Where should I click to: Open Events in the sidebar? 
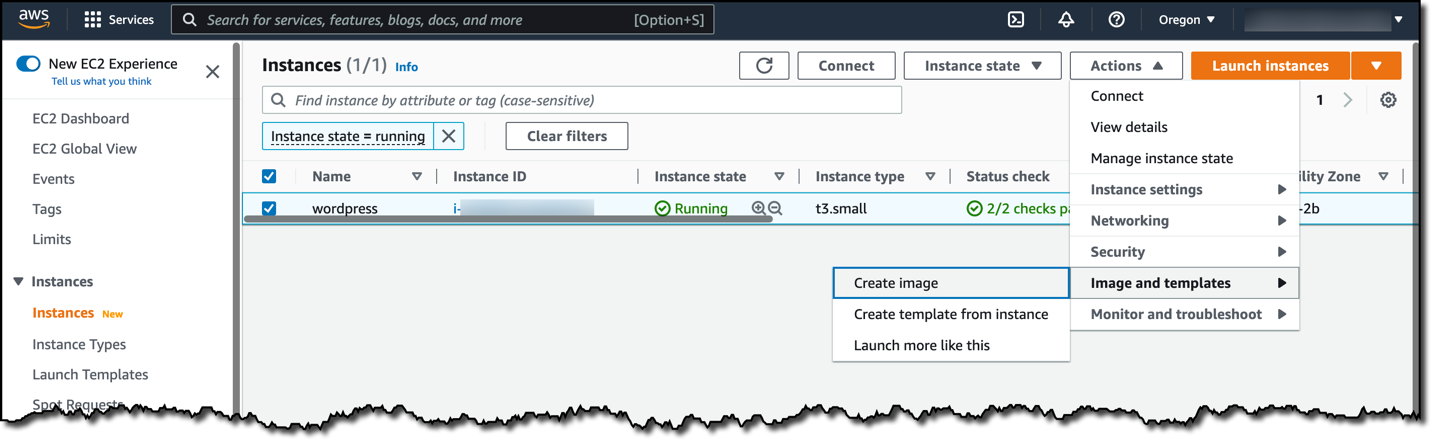tap(54, 179)
